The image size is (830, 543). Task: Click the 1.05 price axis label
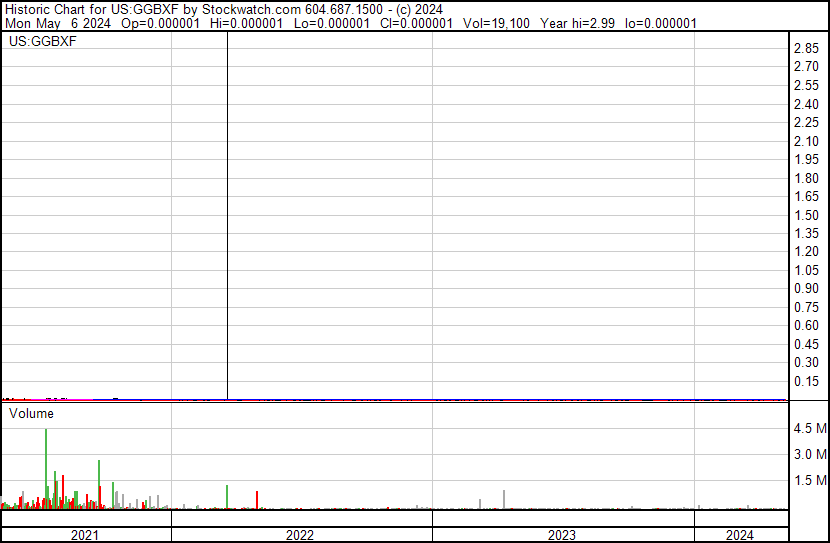(806, 270)
